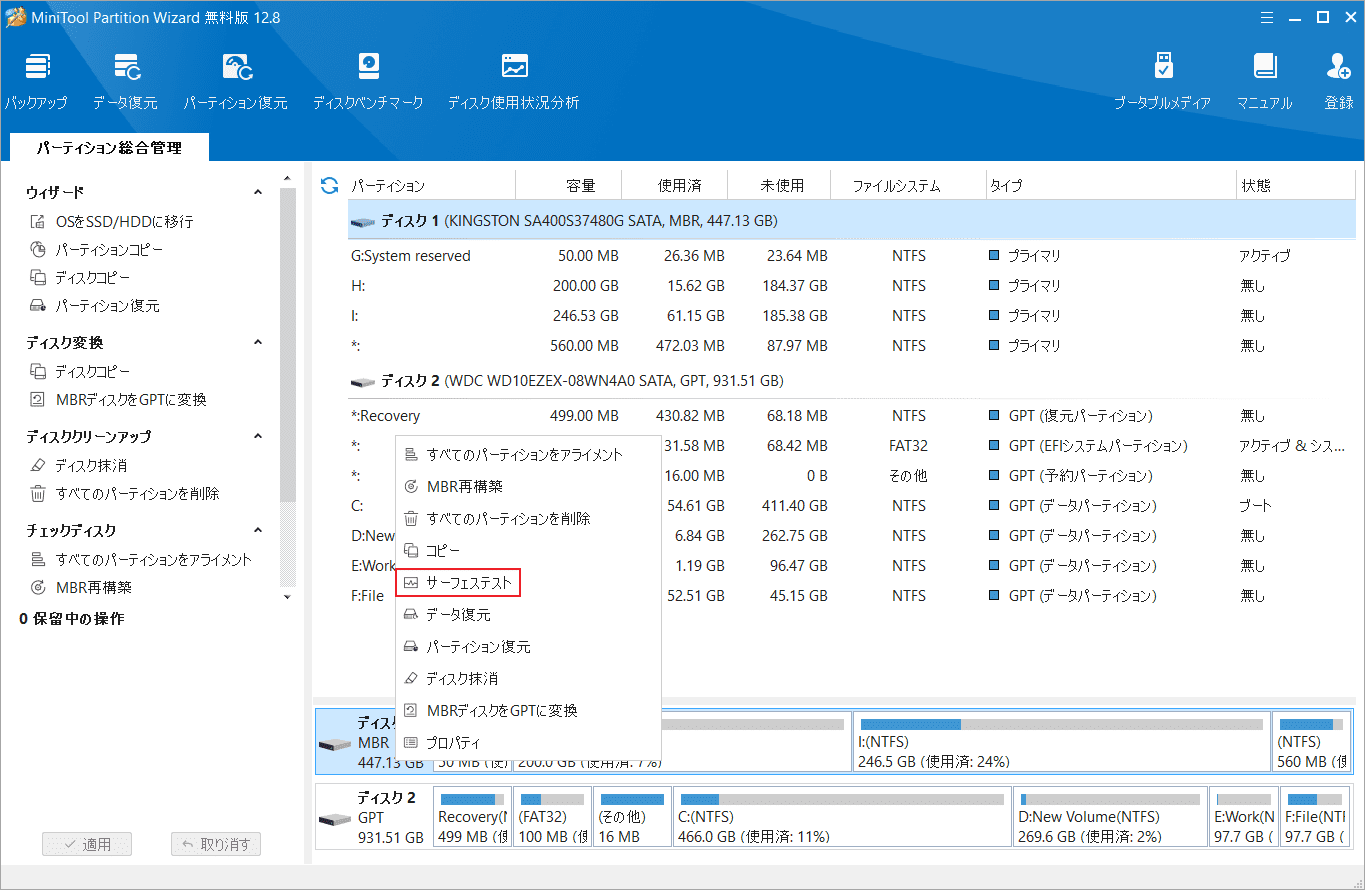Select the ディスク 2 WDC row

(850, 381)
